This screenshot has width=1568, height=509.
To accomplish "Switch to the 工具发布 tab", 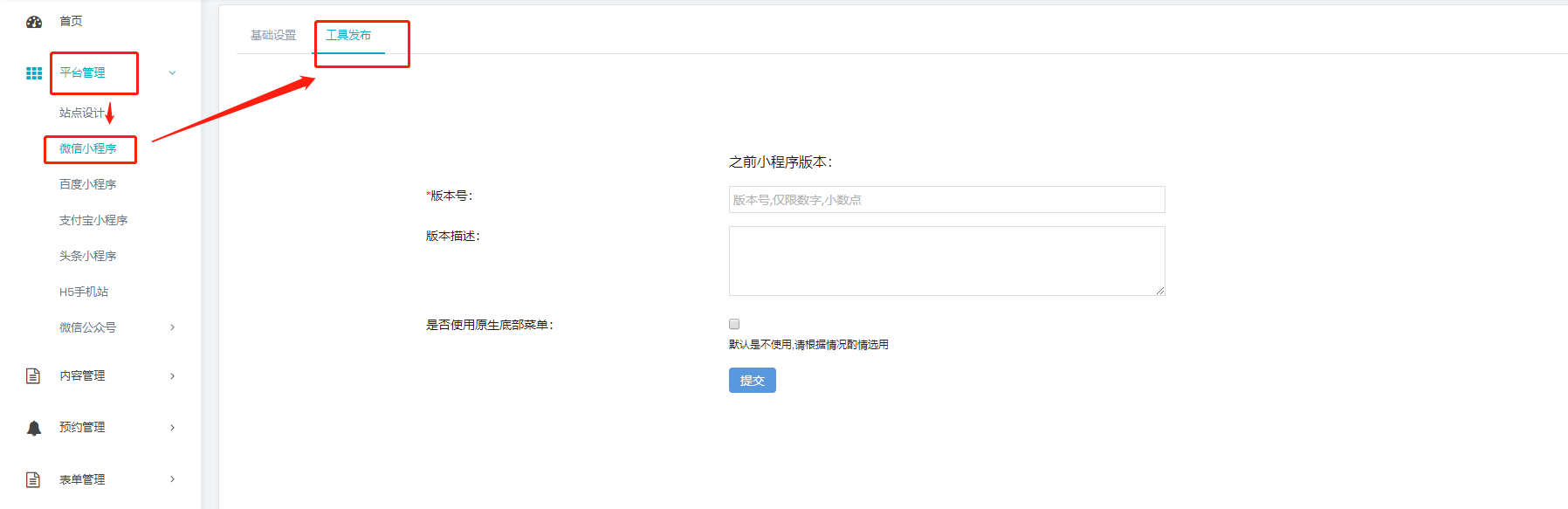I will [348, 35].
